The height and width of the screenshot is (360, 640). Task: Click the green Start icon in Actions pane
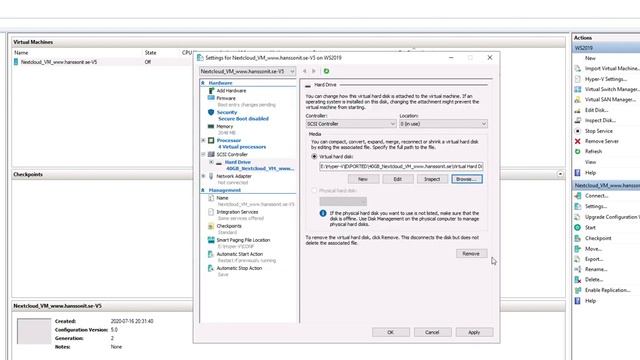coord(578,228)
